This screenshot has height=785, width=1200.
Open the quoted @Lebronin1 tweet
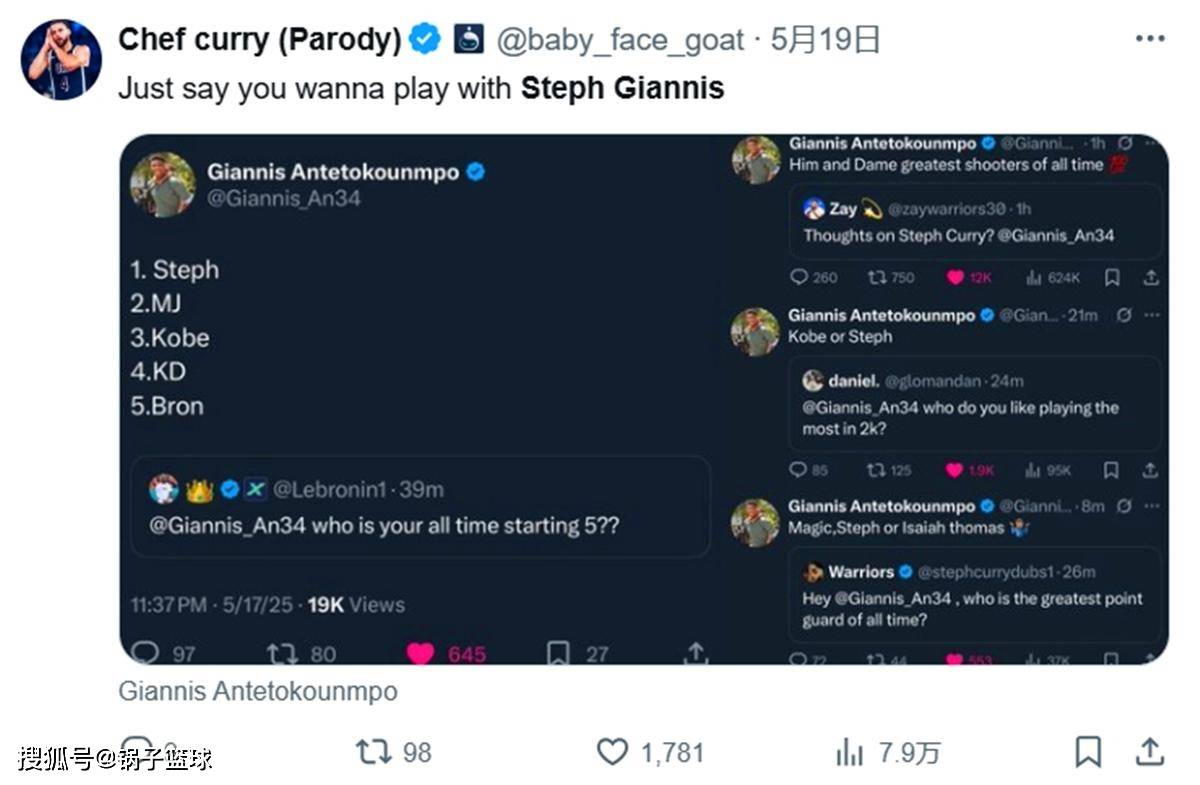[x=420, y=507]
